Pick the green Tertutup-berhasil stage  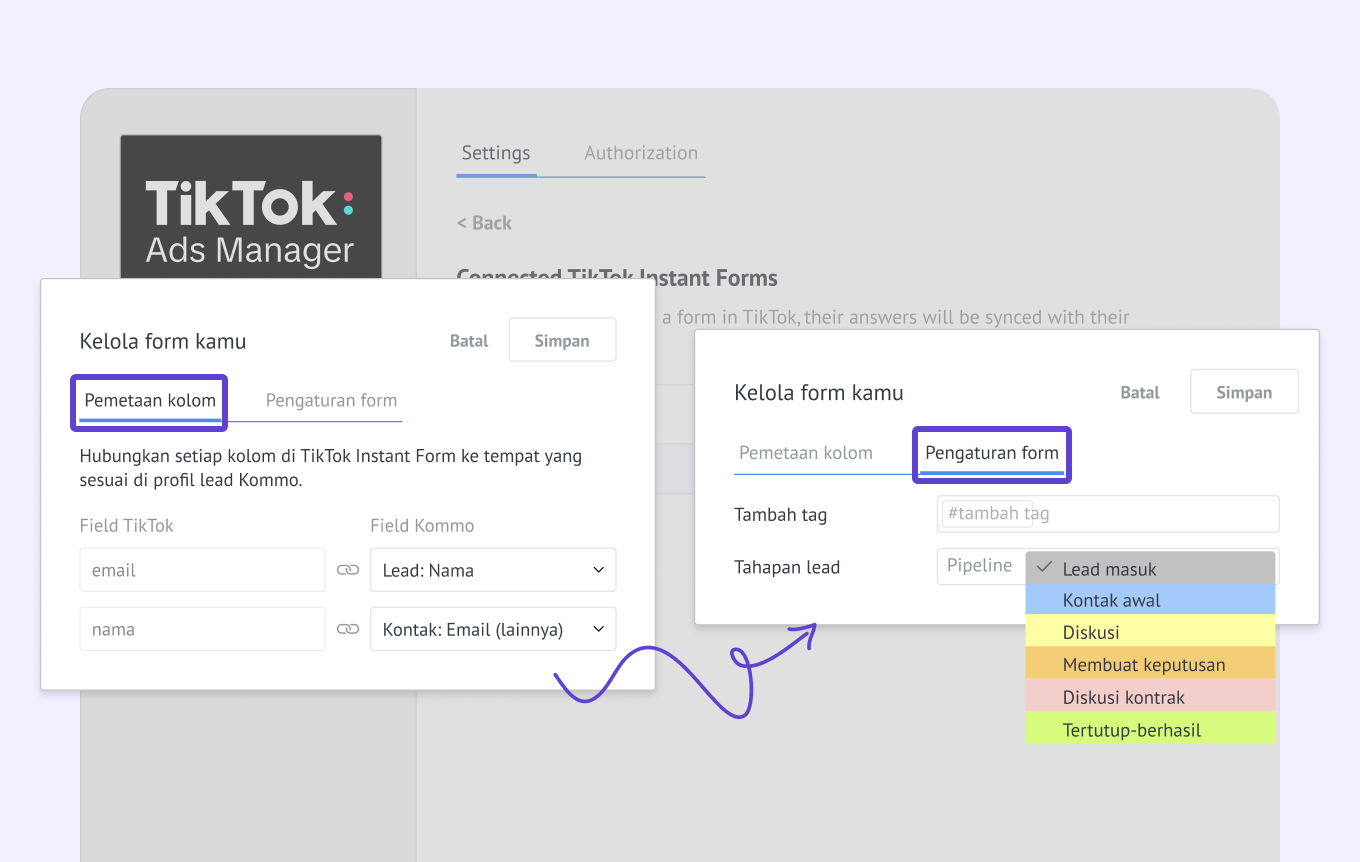point(1150,730)
